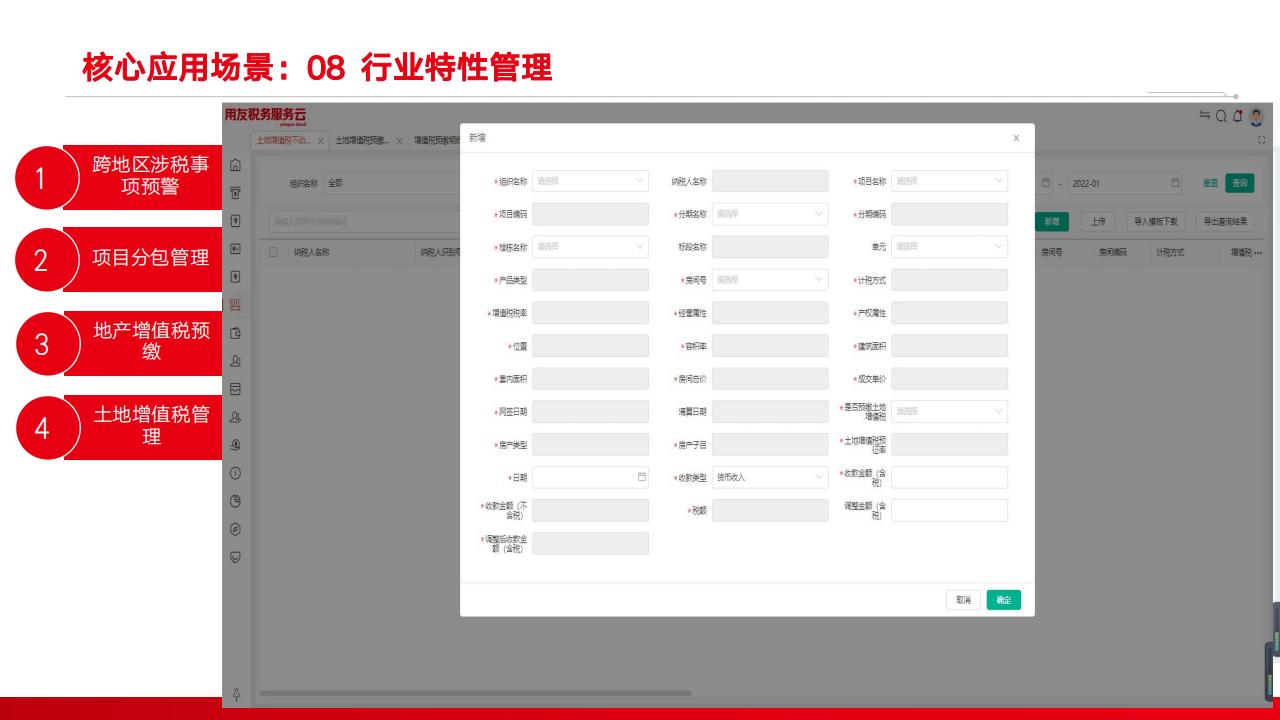Open the 收款类型 dropdown showing 货币收入
The height and width of the screenshot is (720, 1280).
769,477
